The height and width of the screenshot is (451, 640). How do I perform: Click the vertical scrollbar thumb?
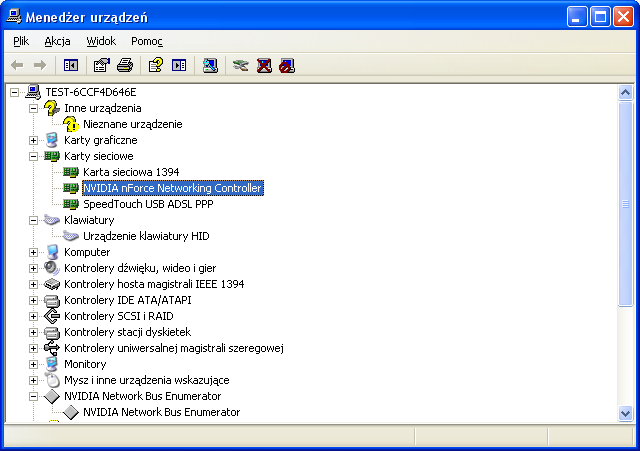tap(625, 204)
